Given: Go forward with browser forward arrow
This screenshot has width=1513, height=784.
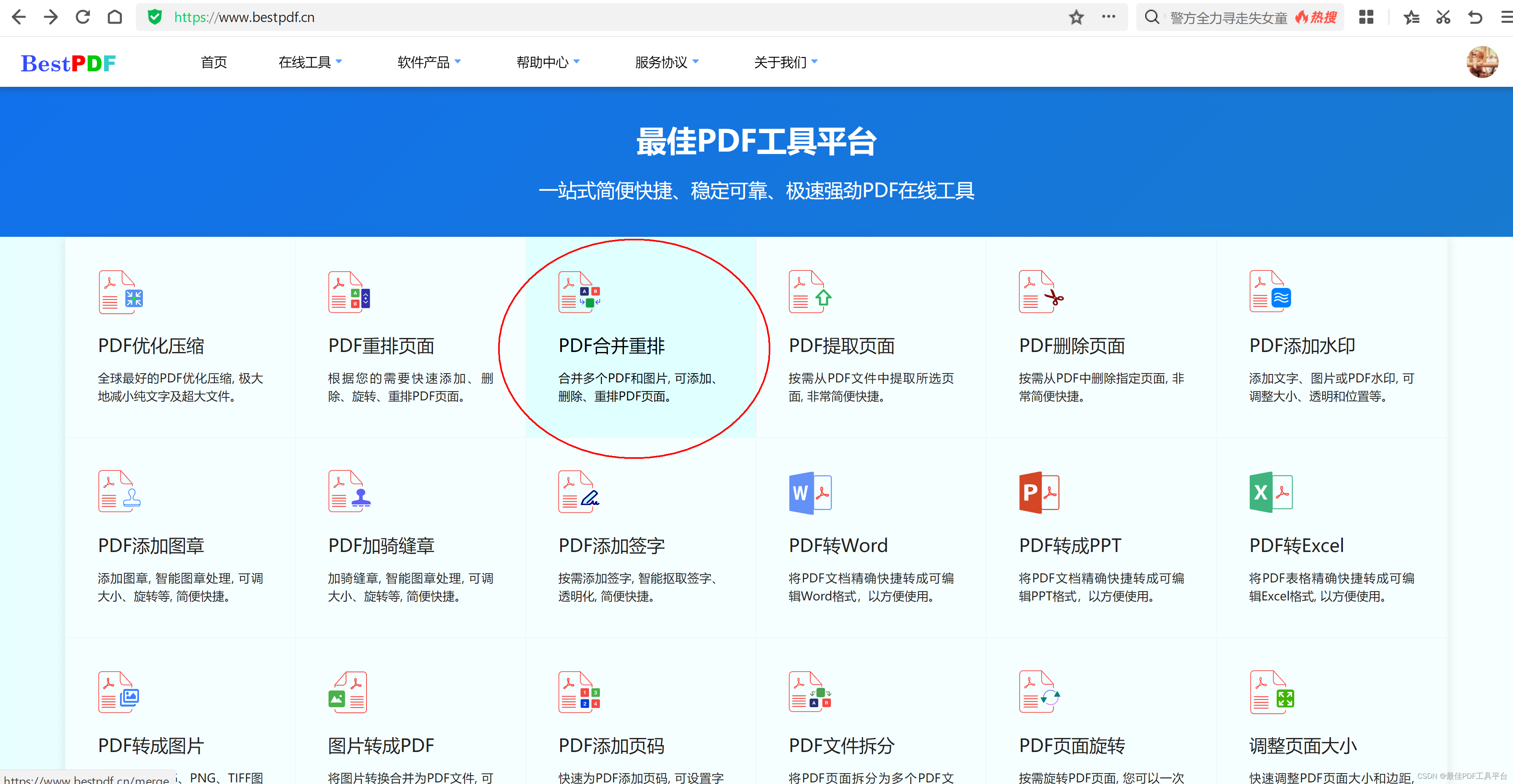Looking at the screenshot, I should coord(51,17).
